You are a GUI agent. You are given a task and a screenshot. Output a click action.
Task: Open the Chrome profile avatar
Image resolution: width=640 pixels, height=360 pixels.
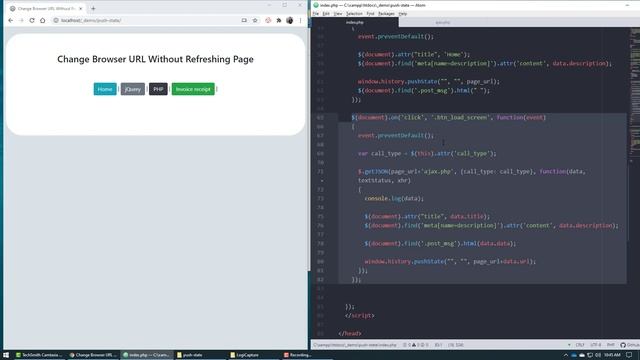point(289,20)
